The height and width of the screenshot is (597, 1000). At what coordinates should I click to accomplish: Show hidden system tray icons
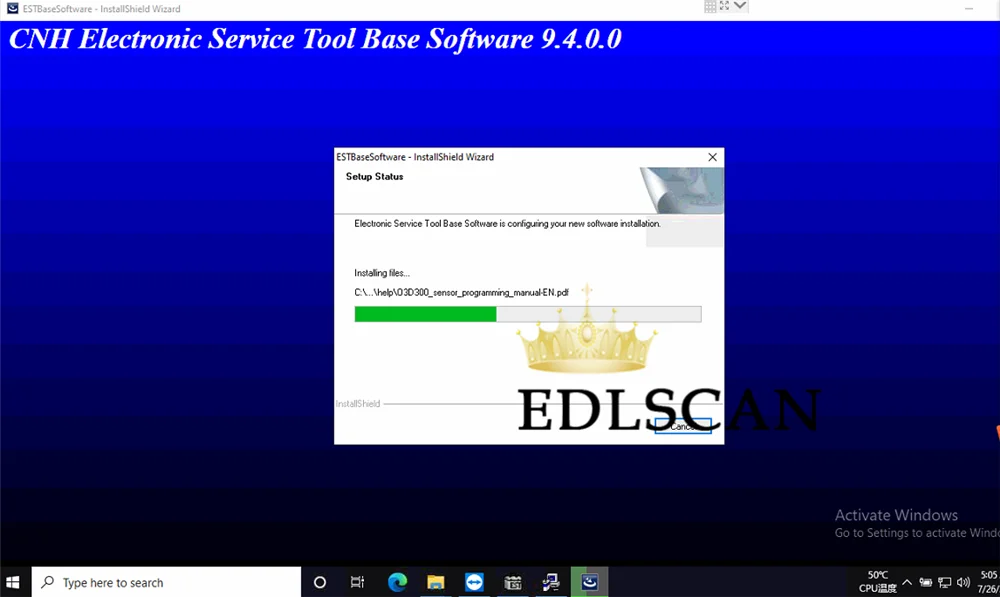(x=906, y=582)
